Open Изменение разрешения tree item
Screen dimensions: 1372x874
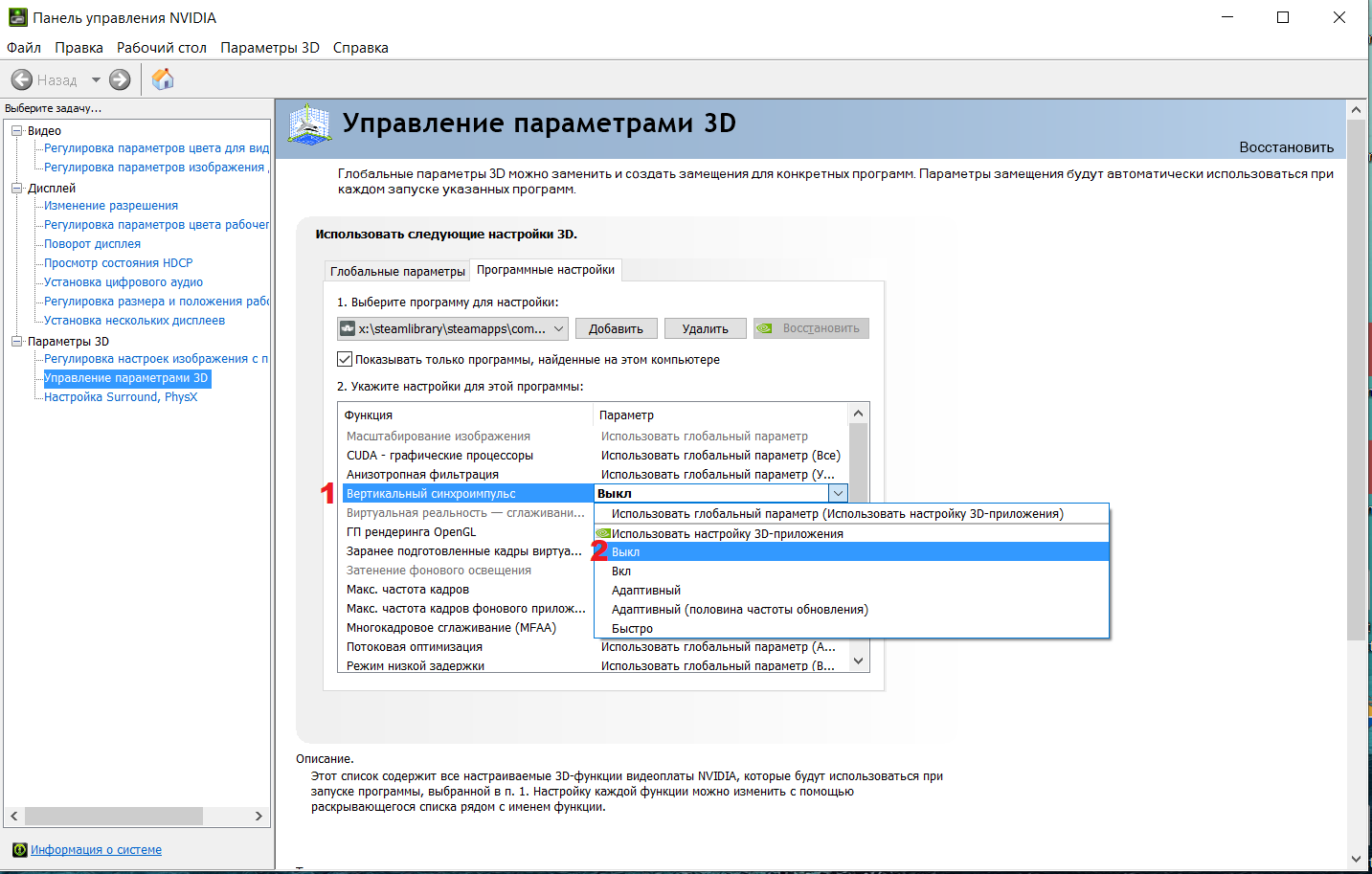[x=111, y=206]
